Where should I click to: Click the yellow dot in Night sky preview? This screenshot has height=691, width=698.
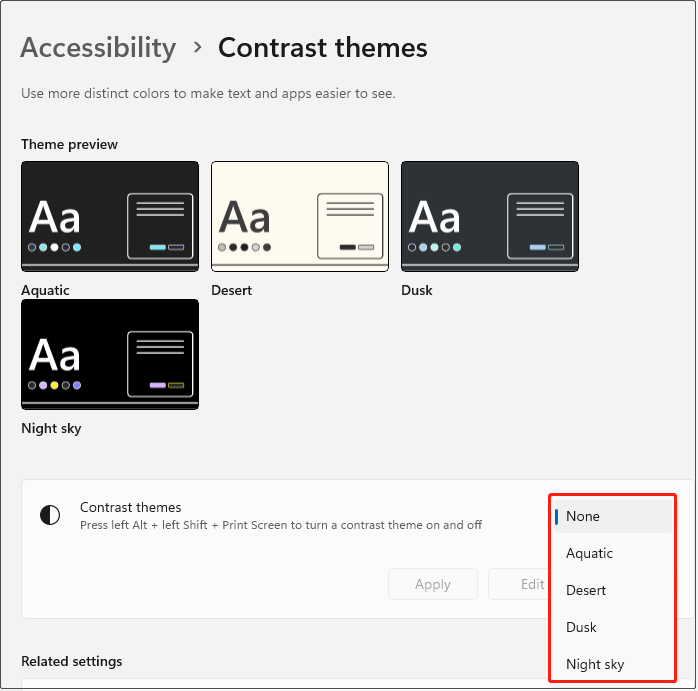click(55, 385)
